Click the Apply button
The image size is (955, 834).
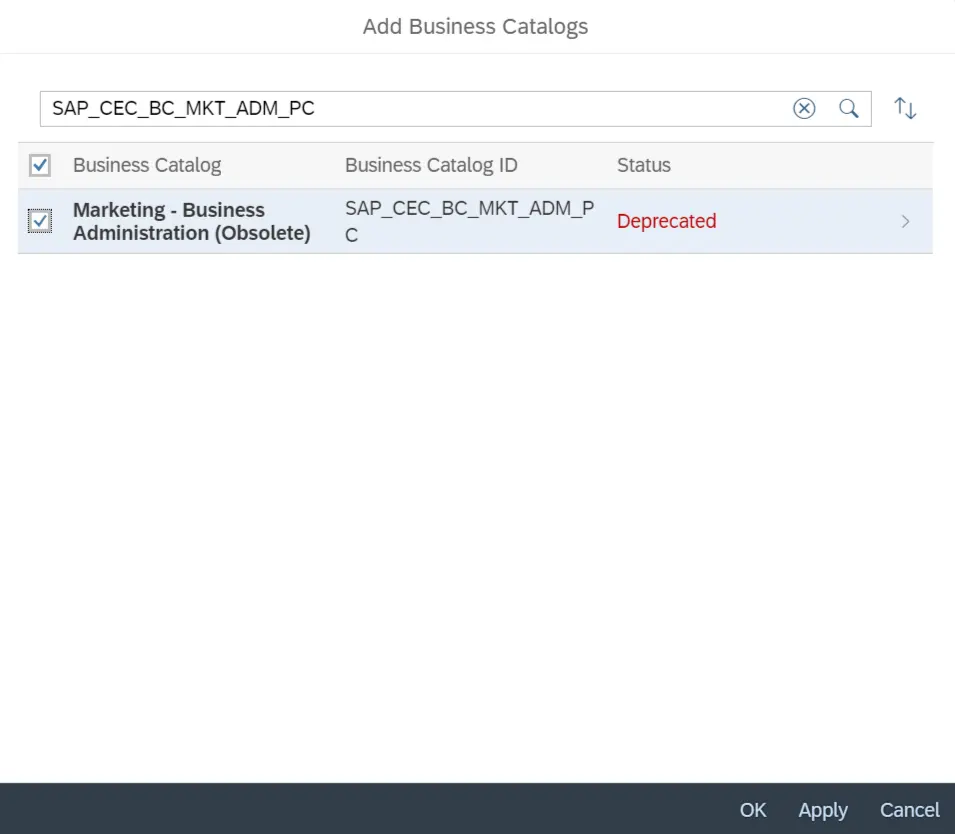point(823,810)
